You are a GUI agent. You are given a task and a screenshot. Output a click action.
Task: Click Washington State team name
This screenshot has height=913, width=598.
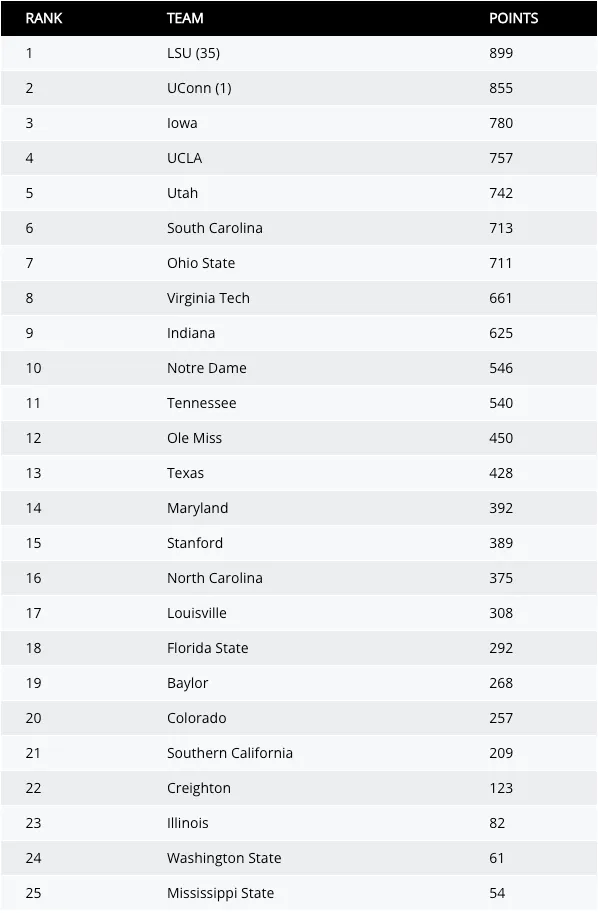click(x=224, y=858)
